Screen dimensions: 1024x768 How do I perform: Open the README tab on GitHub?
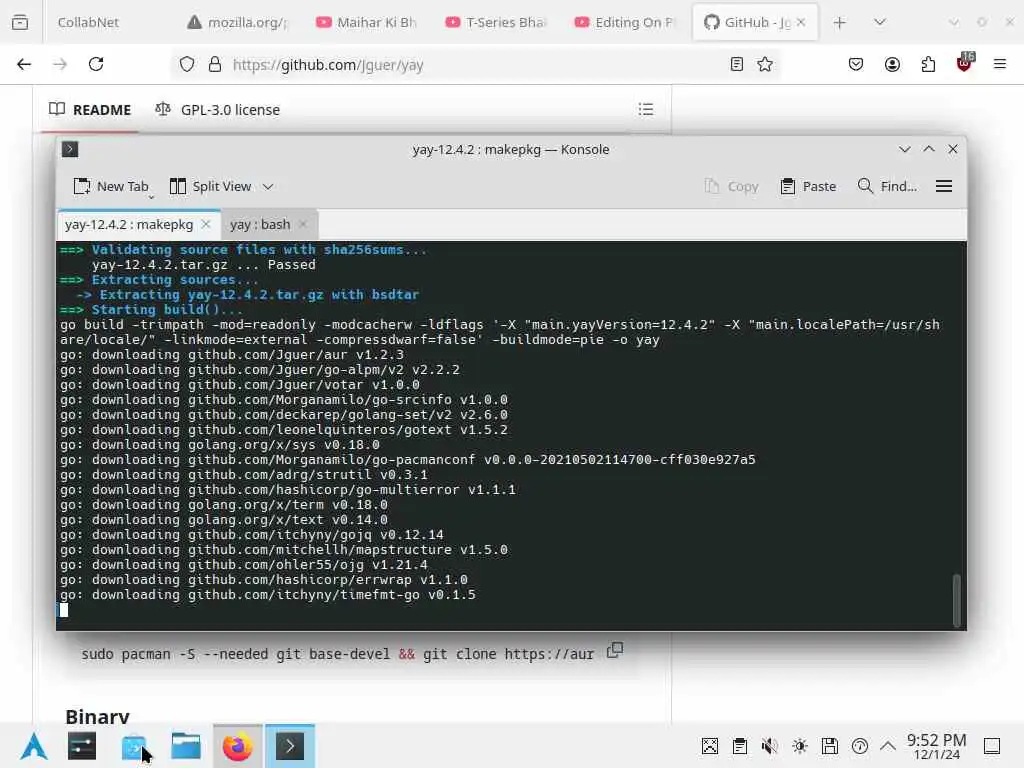pyautogui.click(x=90, y=110)
